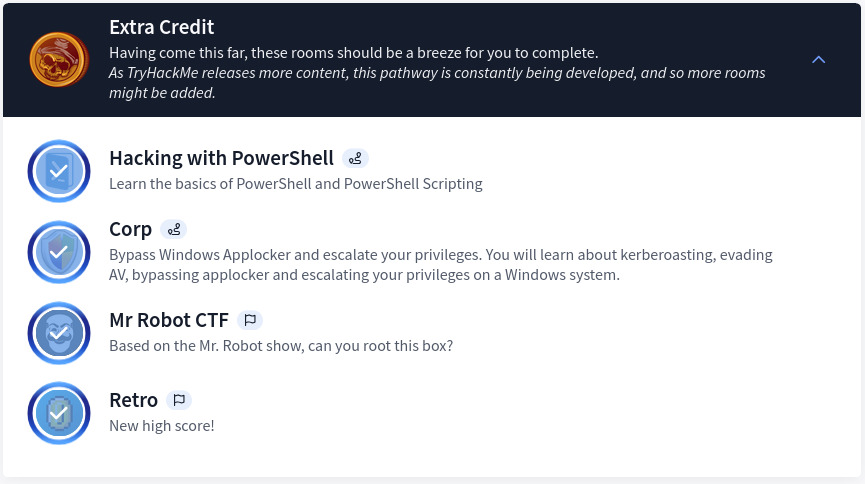Click 'can you root this box?' description

[281, 346]
